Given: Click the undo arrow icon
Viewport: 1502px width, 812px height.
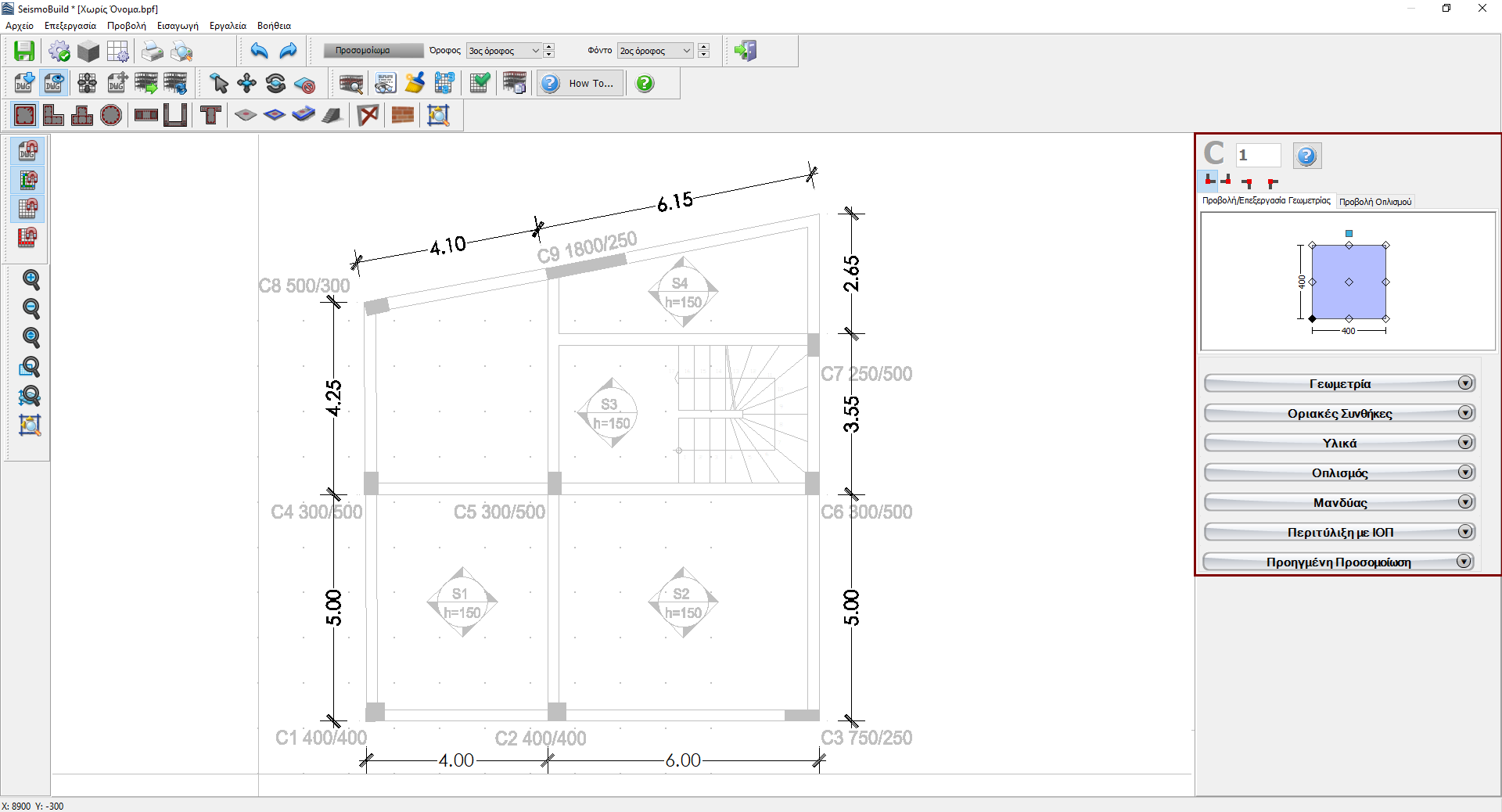Looking at the screenshot, I should 259,51.
